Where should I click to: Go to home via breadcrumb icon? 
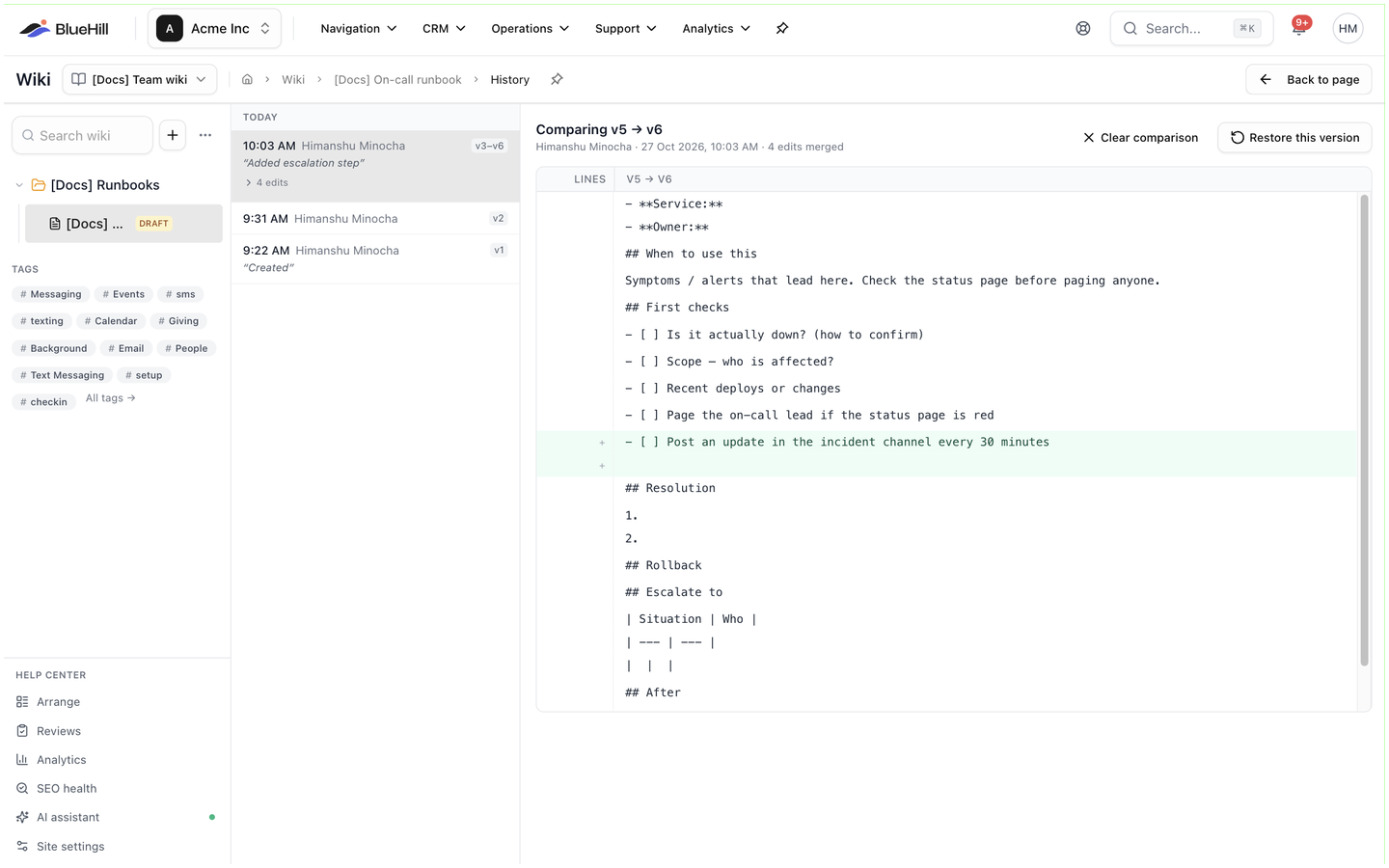247,80
